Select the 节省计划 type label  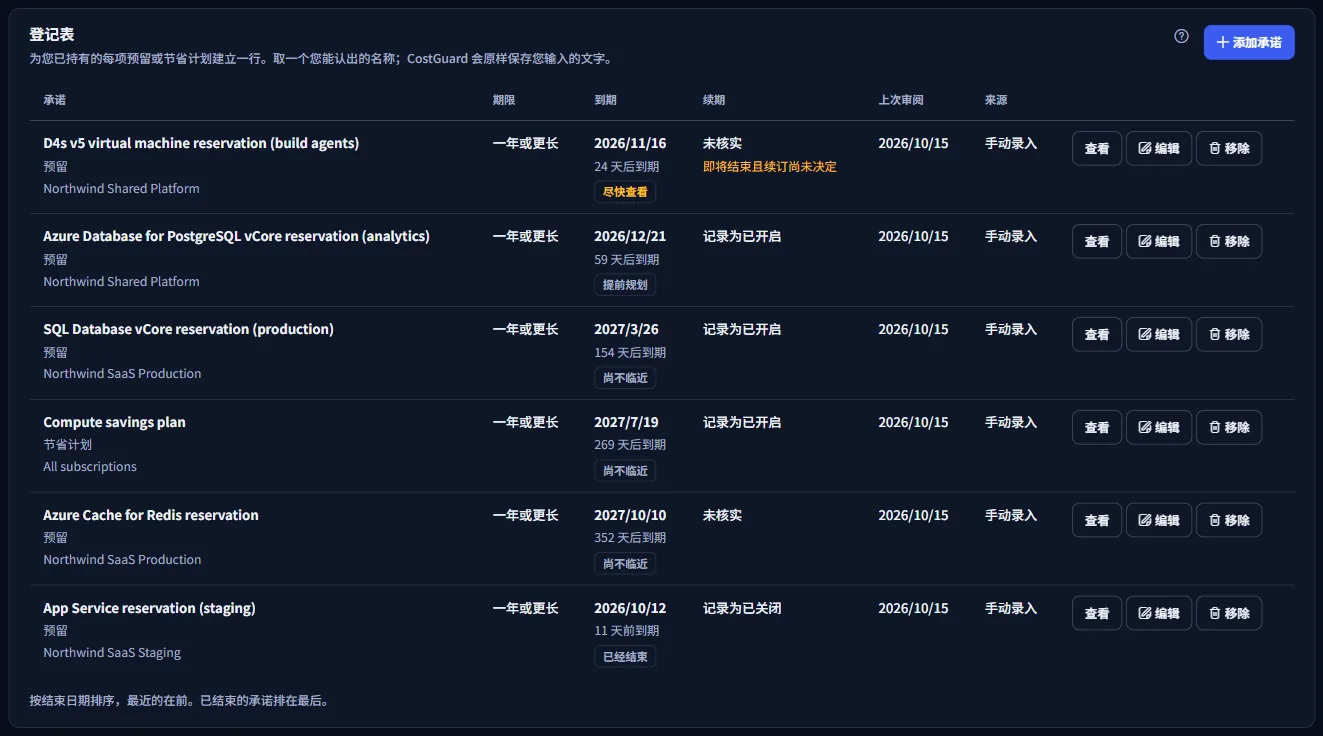pyautogui.click(x=68, y=444)
